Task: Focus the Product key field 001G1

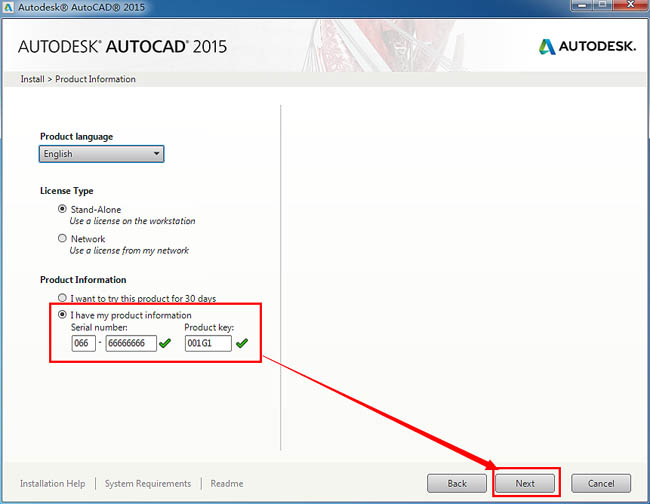Action: click(x=208, y=343)
